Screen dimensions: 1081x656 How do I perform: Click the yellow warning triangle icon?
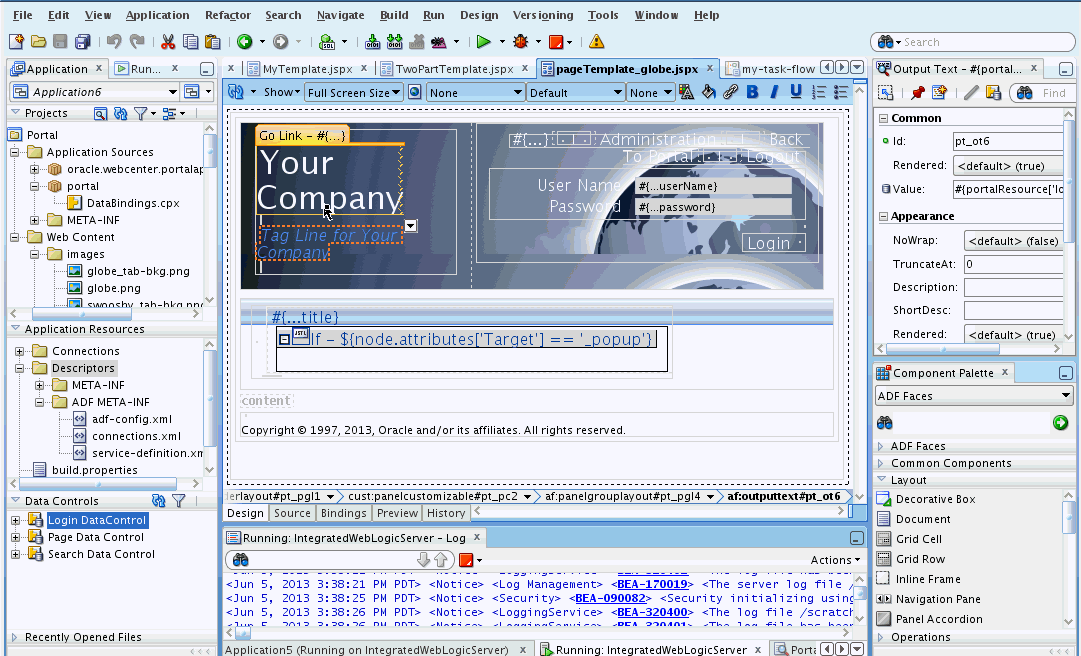click(596, 42)
